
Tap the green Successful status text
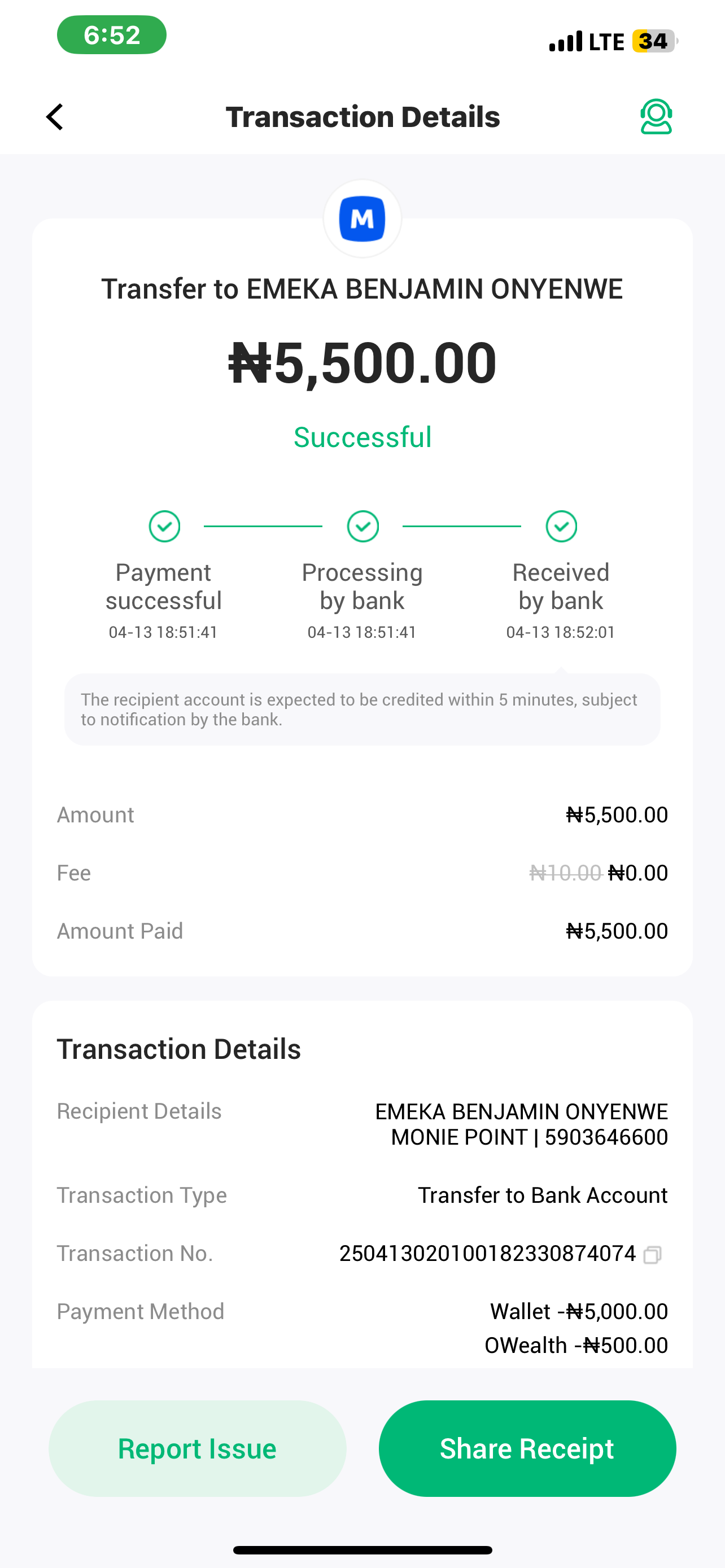tap(362, 437)
